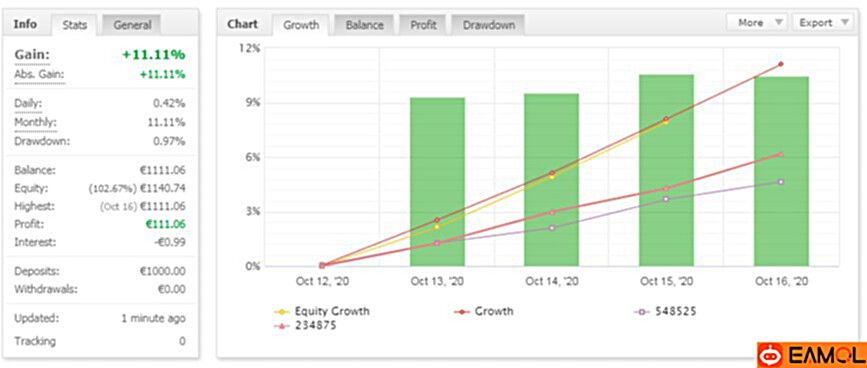Image resolution: width=867 pixels, height=368 pixels.
Task: Open the Profit chart tab
Action: tap(423, 25)
